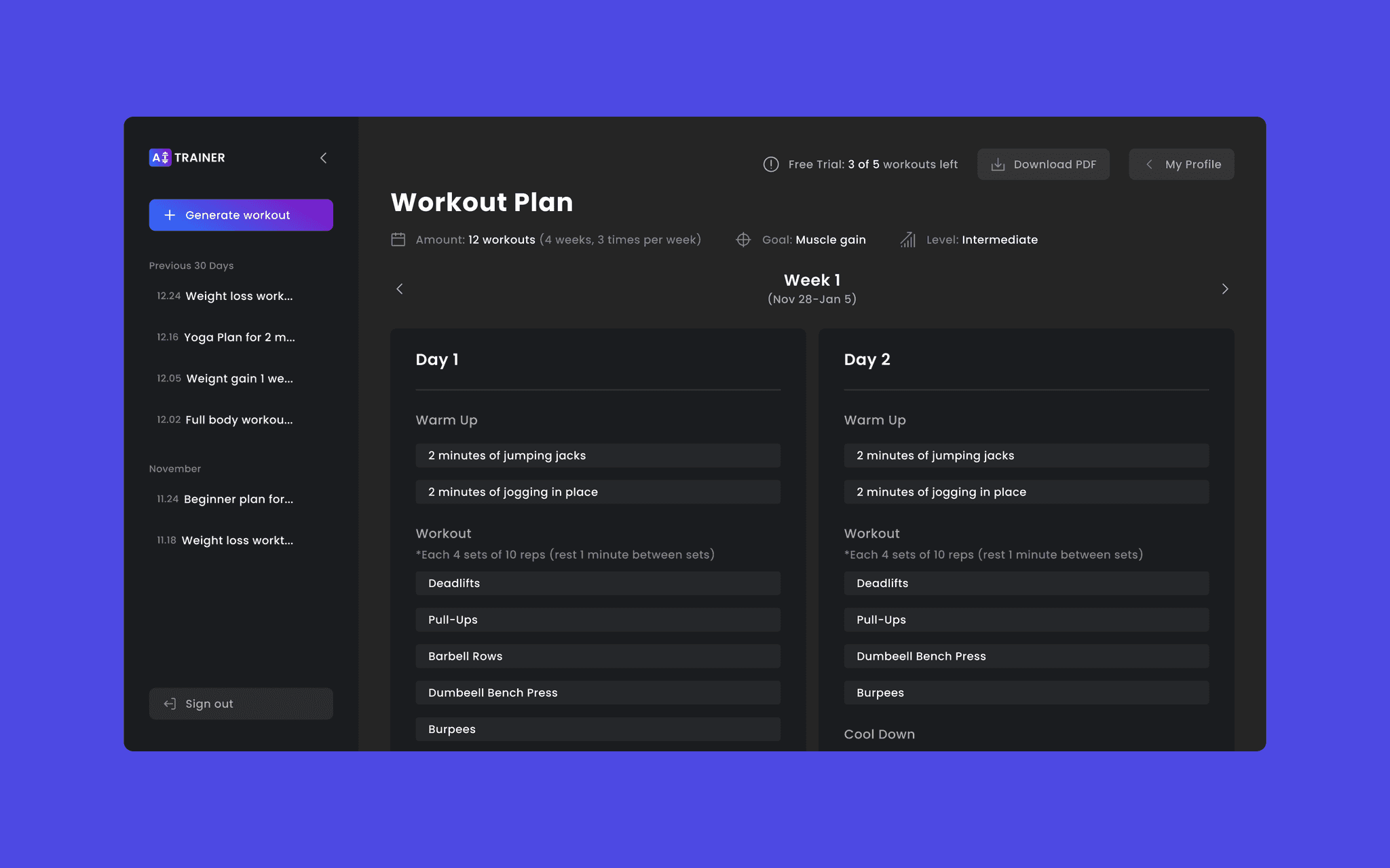Screen dimensions: 1390x868
Task: Go to the previous week with left arrow
Action: tap(400, 289)
